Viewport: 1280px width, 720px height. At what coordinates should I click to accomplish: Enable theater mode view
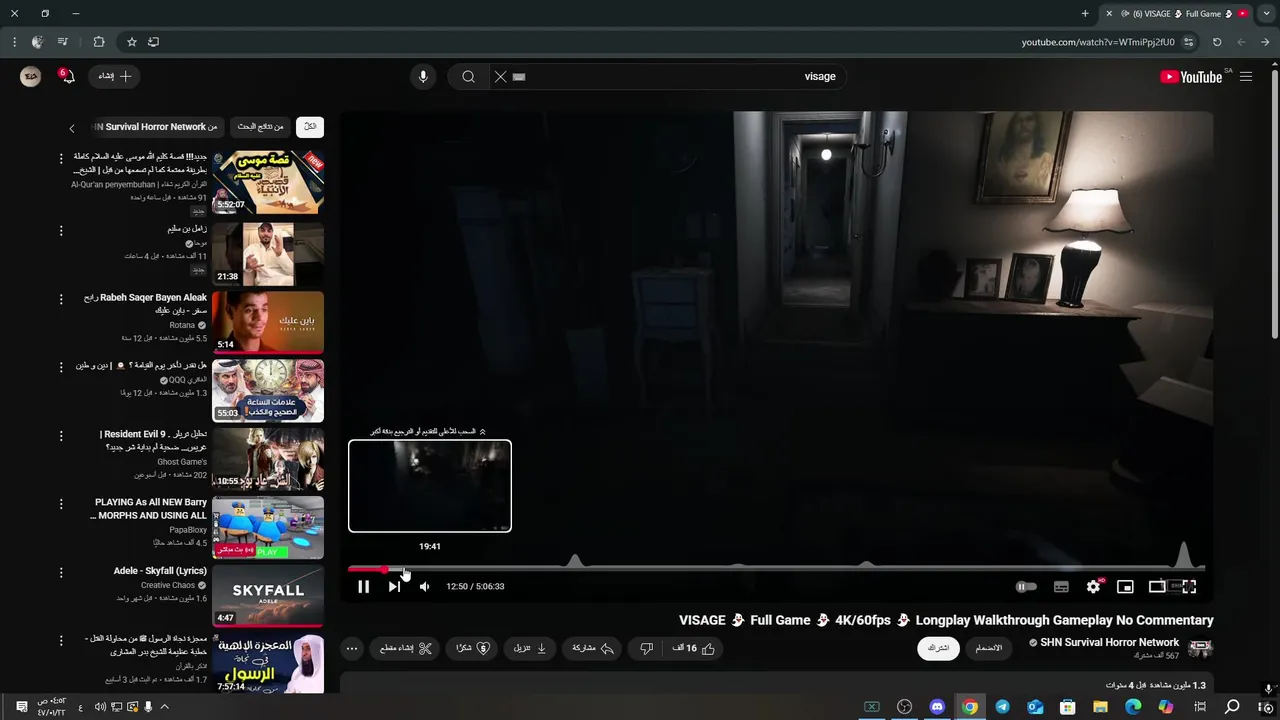1157,587
